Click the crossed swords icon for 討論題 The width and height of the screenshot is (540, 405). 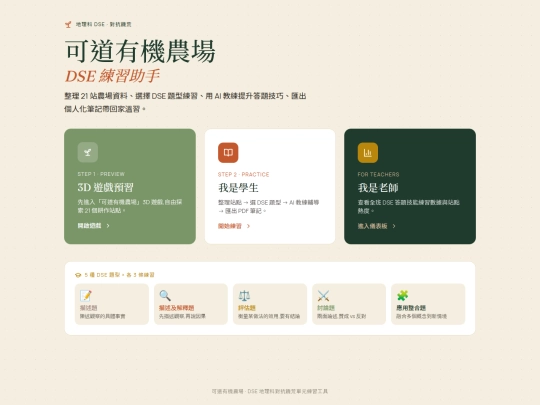pos(323,295)
